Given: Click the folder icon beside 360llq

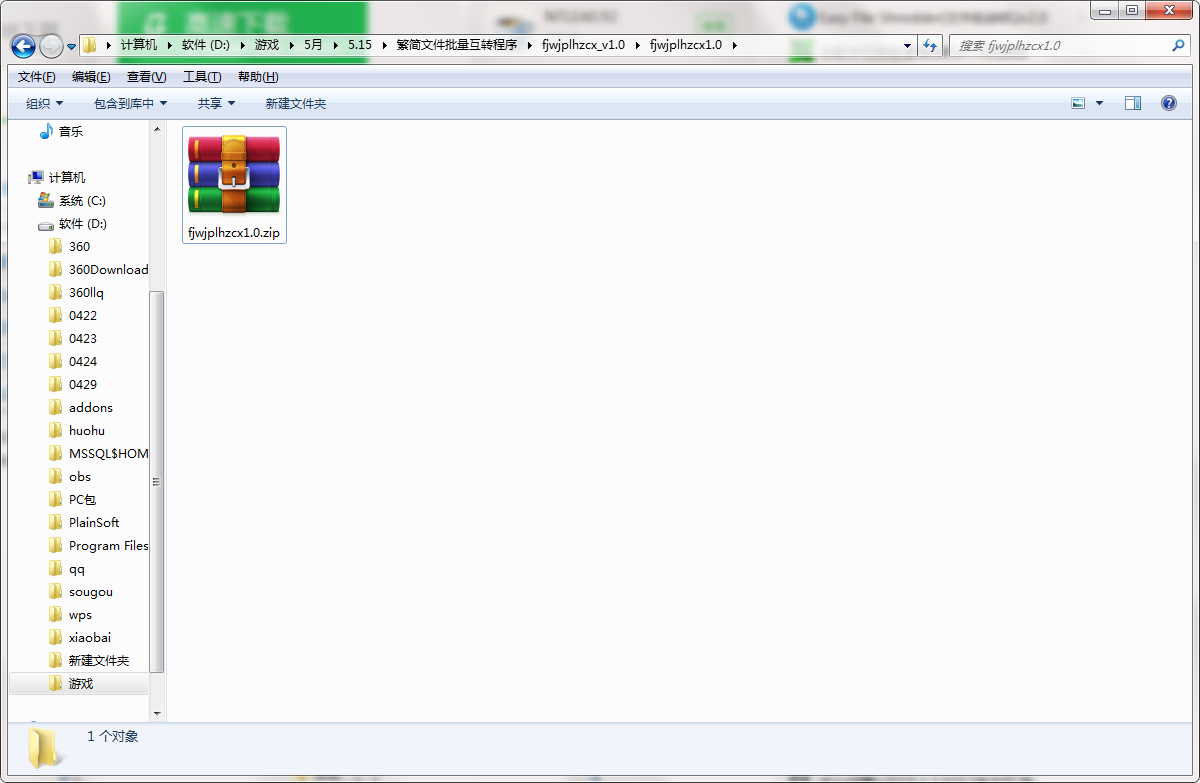Looking at the screenshot, I should coord(56,292).
